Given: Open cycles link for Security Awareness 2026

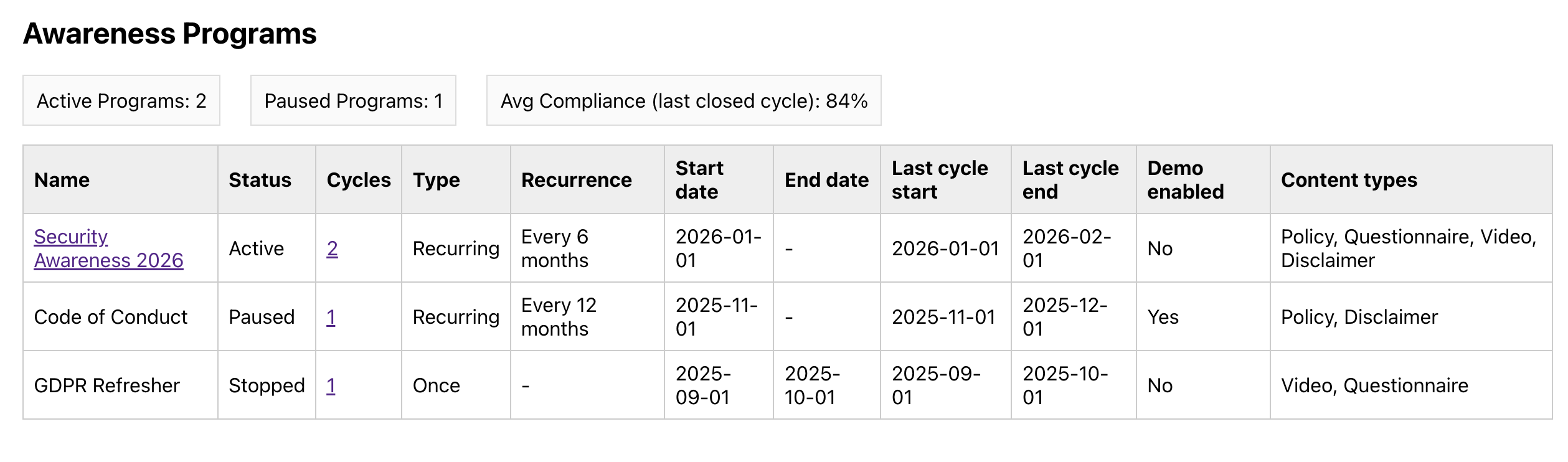Looking at the screenshot, I should click(333, 248).
